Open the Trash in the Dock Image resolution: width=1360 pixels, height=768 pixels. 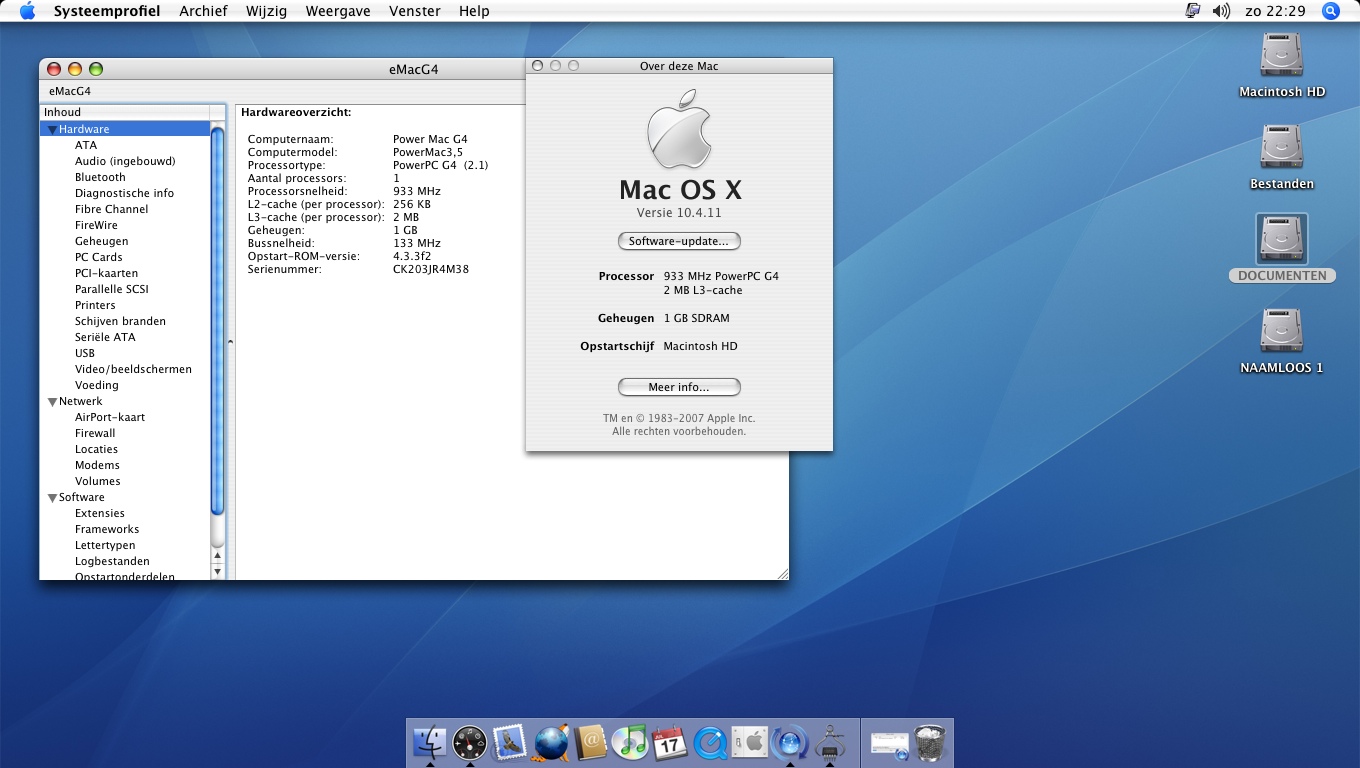(930, 743)
